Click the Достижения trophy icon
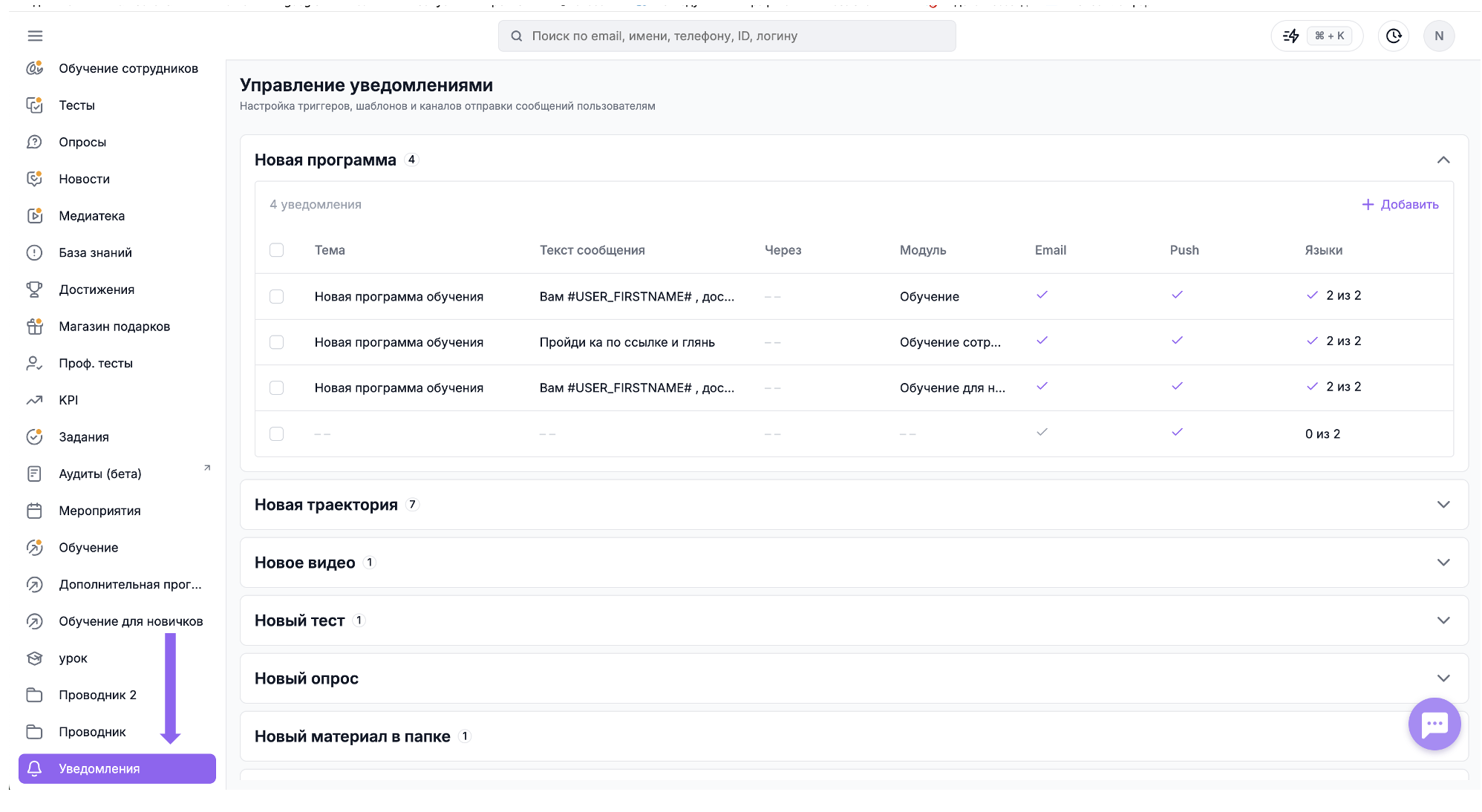Image resolution: width=1482 pixels, height=812 pixels. [x=35, y=289]
